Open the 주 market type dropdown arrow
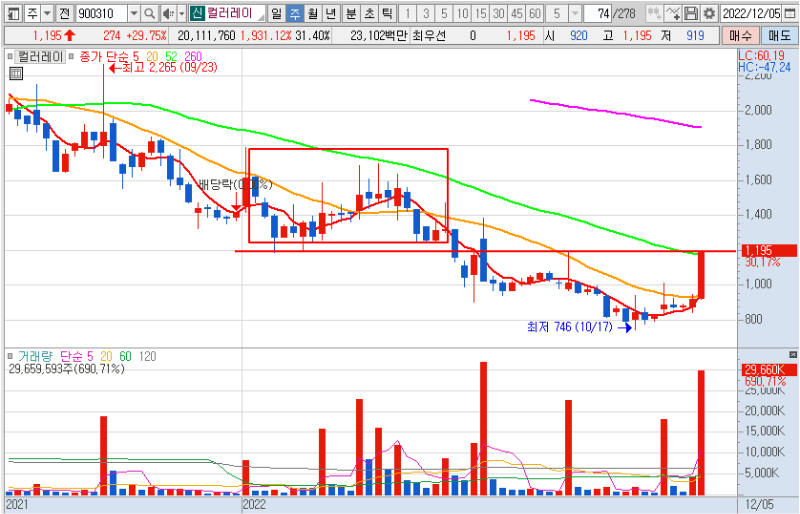 (x=47, y=13)
